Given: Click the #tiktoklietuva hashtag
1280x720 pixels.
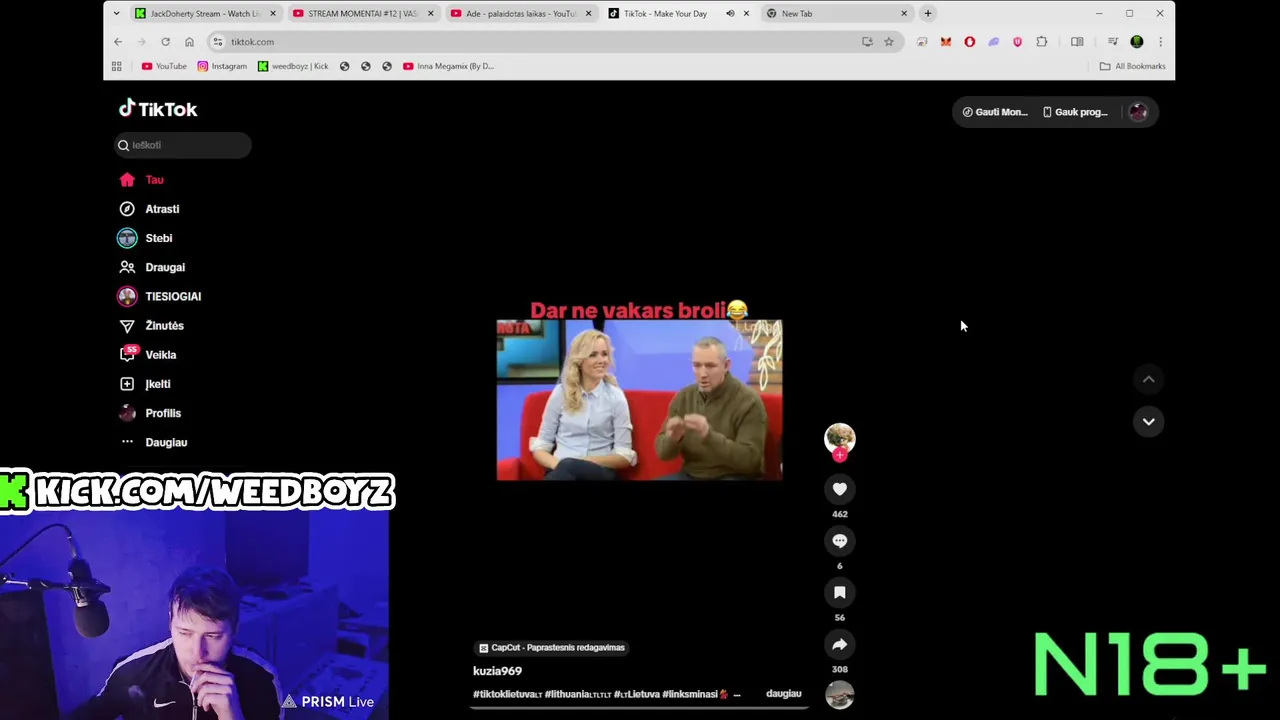Looking at the screenshot, I should [x=507, y=694].
